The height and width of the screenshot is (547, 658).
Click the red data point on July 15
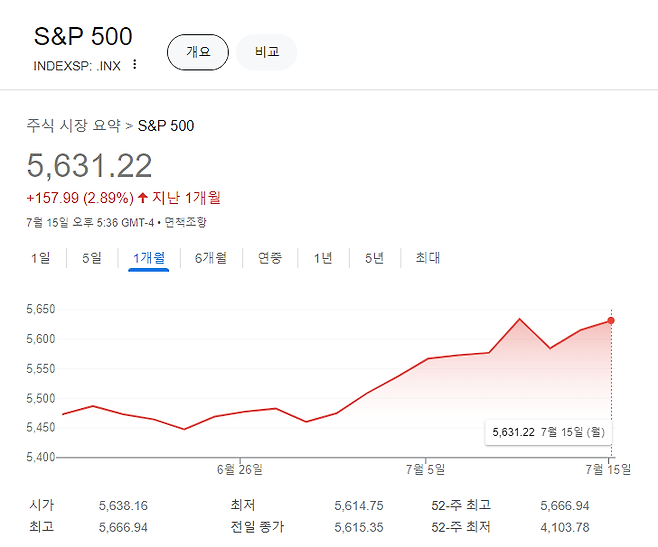tap(611, 321)
